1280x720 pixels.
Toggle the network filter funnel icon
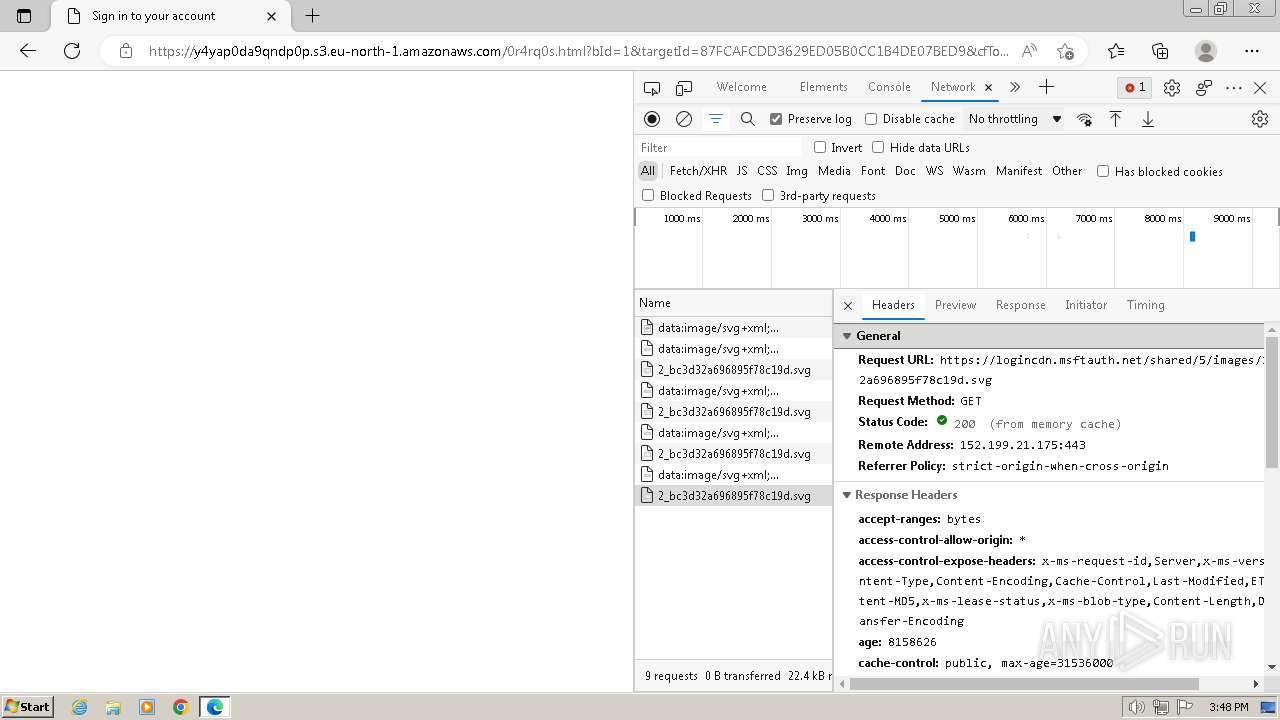pyautogui.click(x=716, y=119)
